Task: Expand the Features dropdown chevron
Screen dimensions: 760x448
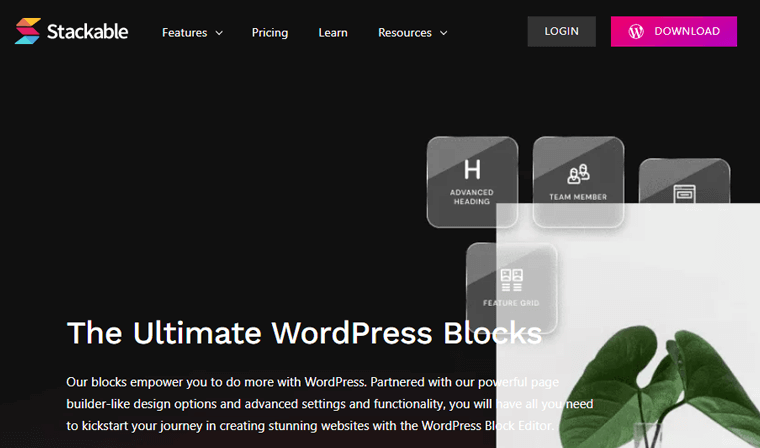Action: coord(219,33)
